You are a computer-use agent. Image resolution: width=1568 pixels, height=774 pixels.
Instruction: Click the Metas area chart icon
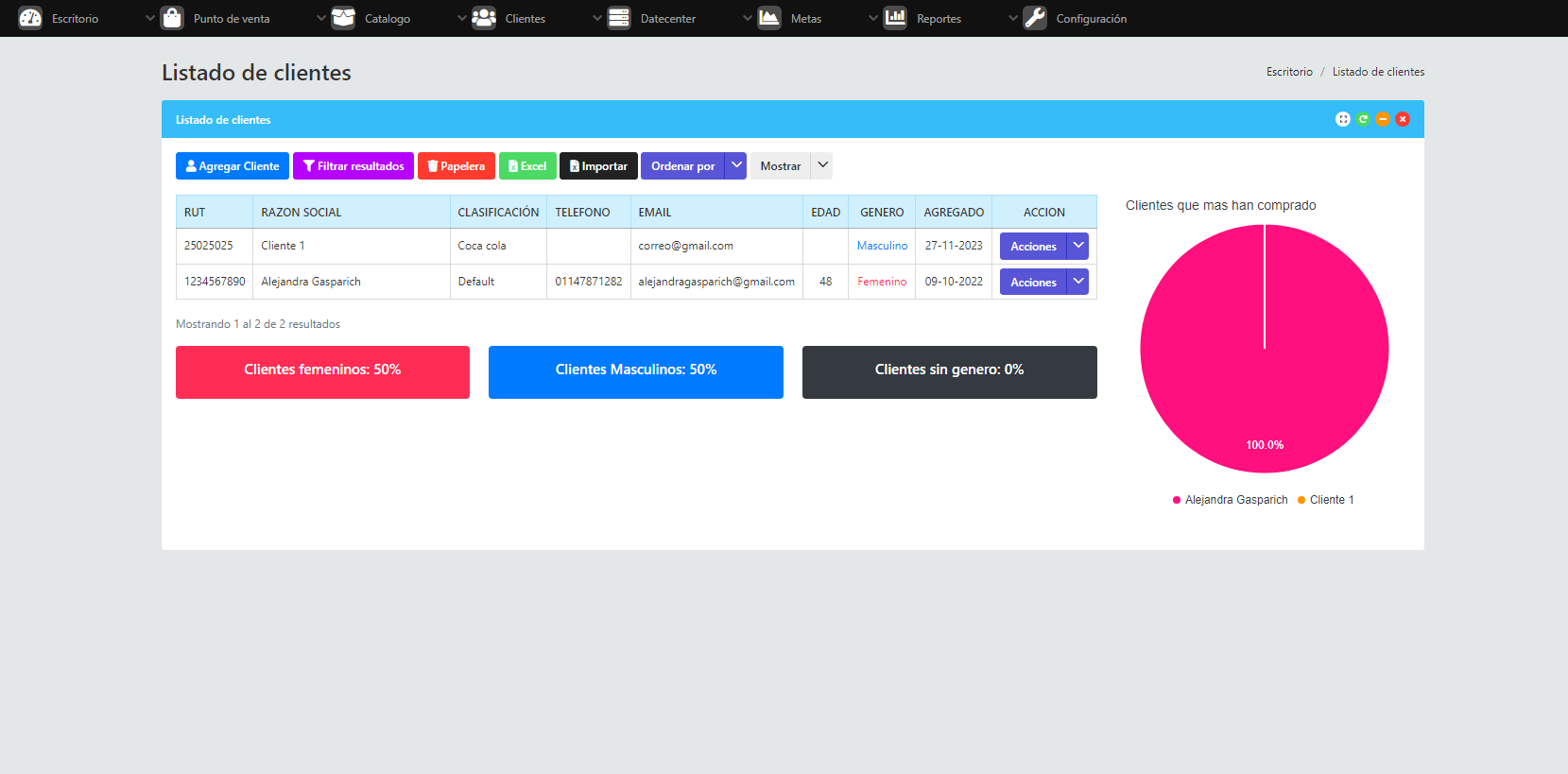(x=769, y=18)
